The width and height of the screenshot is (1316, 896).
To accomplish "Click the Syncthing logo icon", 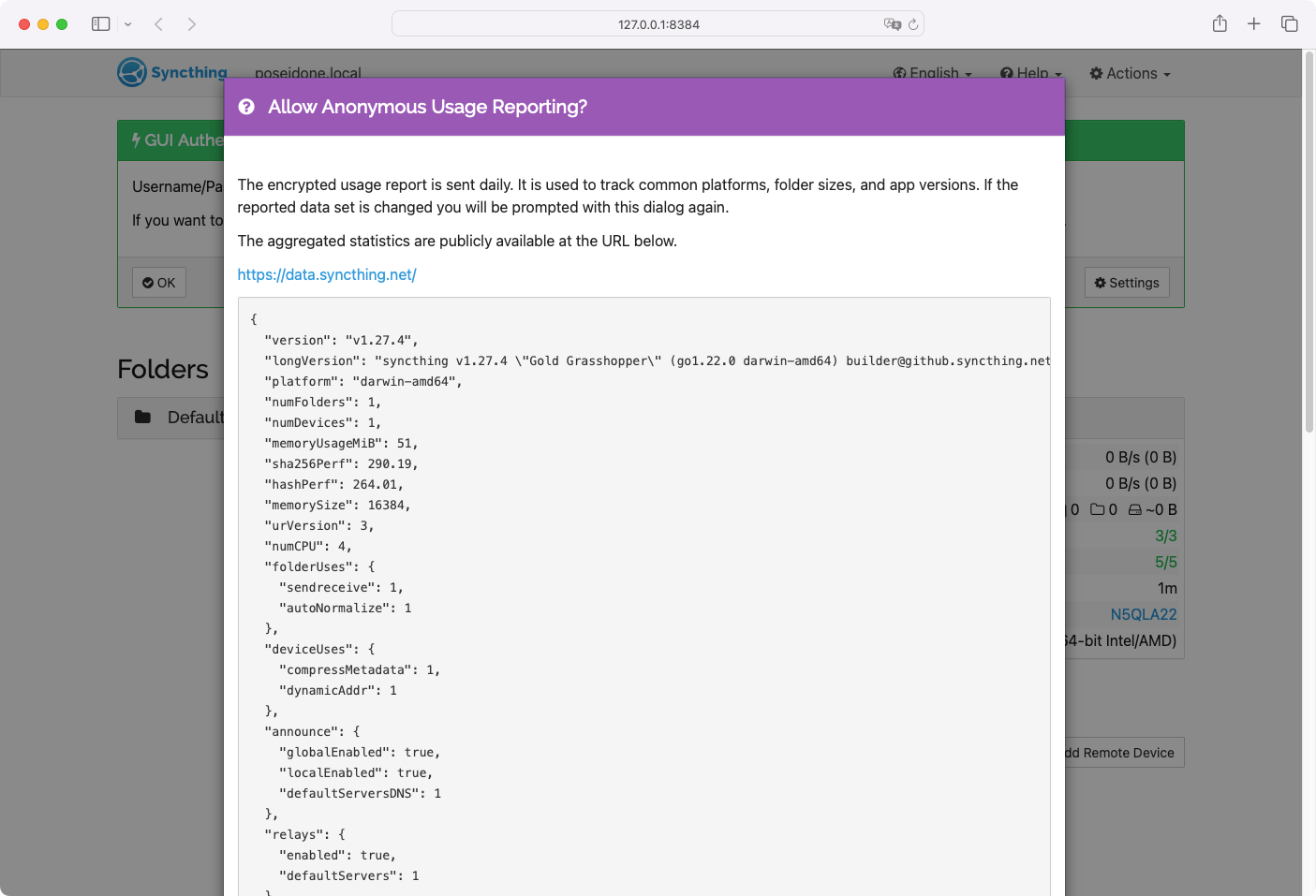I will (x=132, y=72).
